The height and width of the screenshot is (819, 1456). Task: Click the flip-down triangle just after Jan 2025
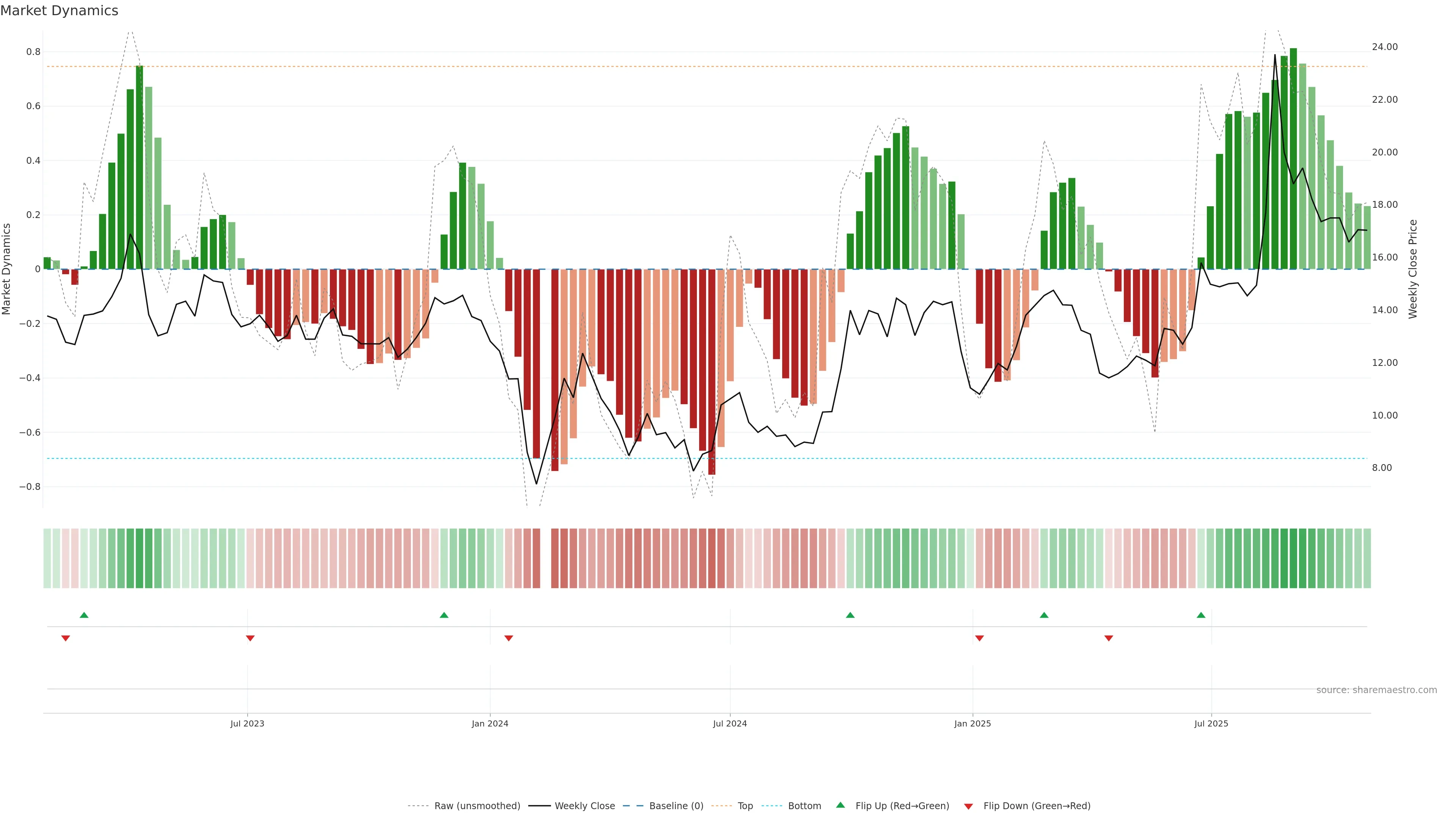pyautogui.click(x=979, y=638)
